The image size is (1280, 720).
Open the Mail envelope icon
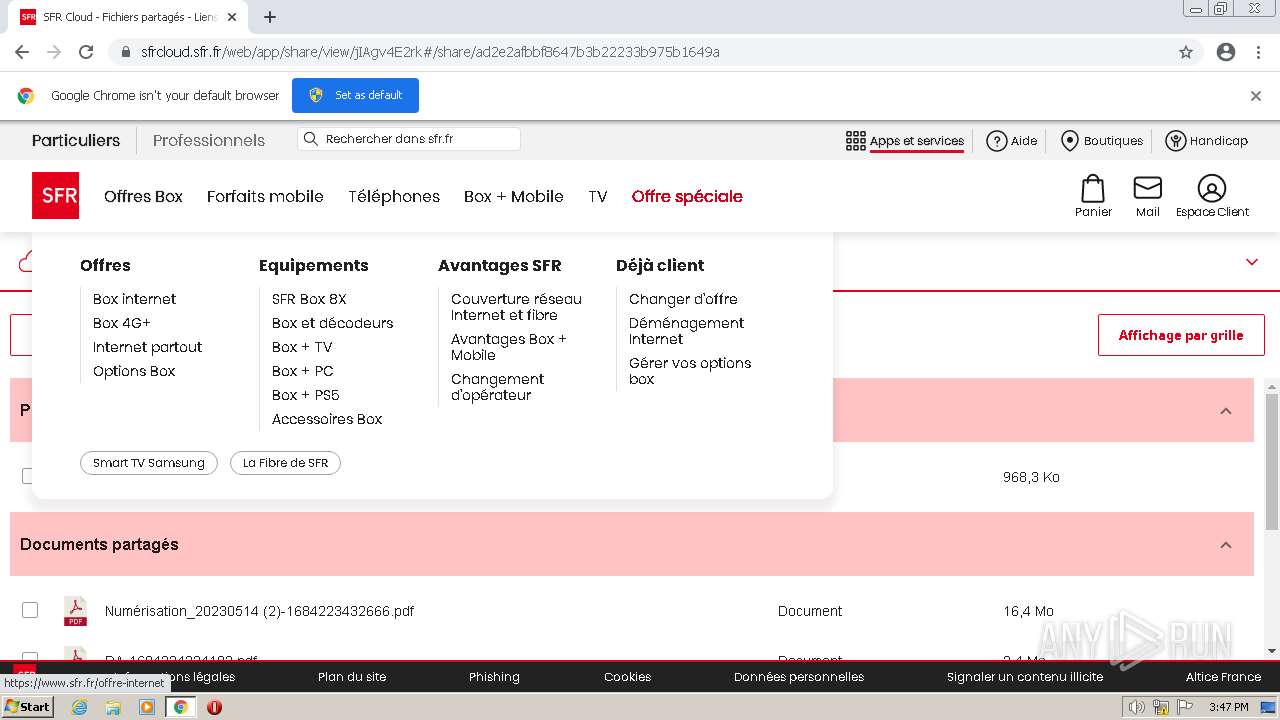coord(1147,188)
